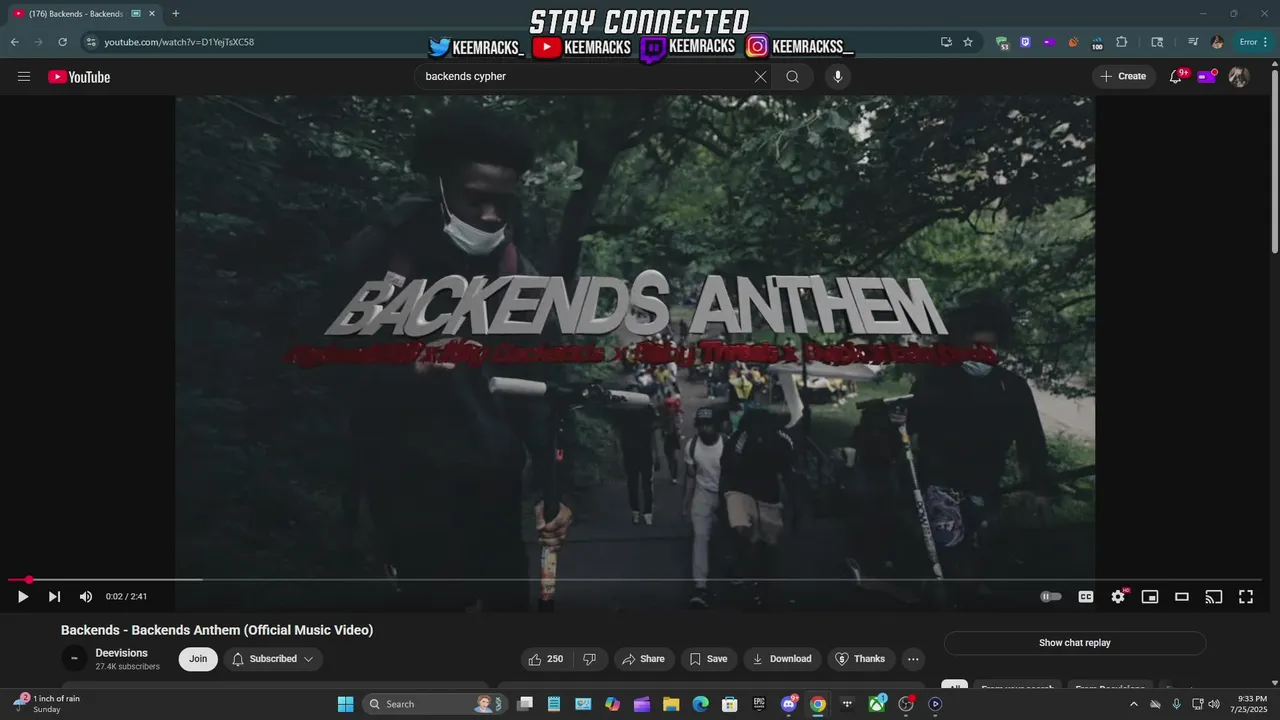Send Thanks to the creator
1280x720 pixels.
(860, 659)
